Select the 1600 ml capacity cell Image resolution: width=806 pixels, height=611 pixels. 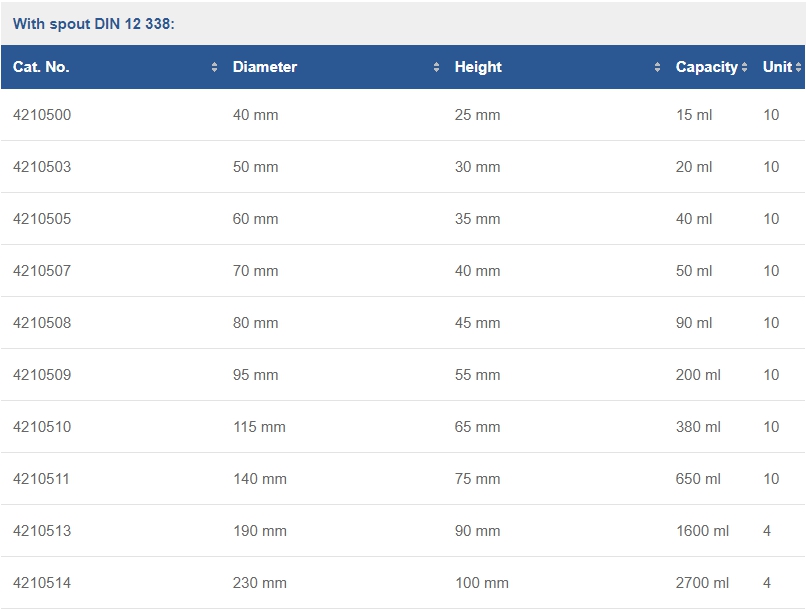[702, 531]
